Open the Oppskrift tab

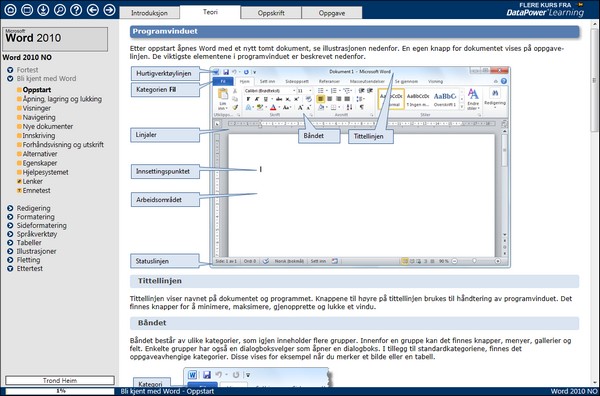point(271,13)
